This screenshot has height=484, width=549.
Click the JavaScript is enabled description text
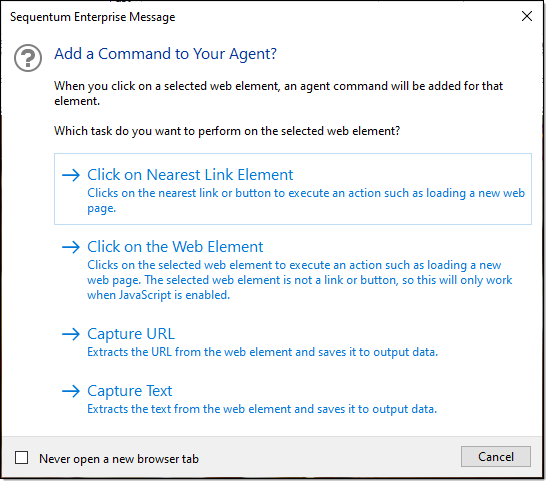[x=299, y=280]
